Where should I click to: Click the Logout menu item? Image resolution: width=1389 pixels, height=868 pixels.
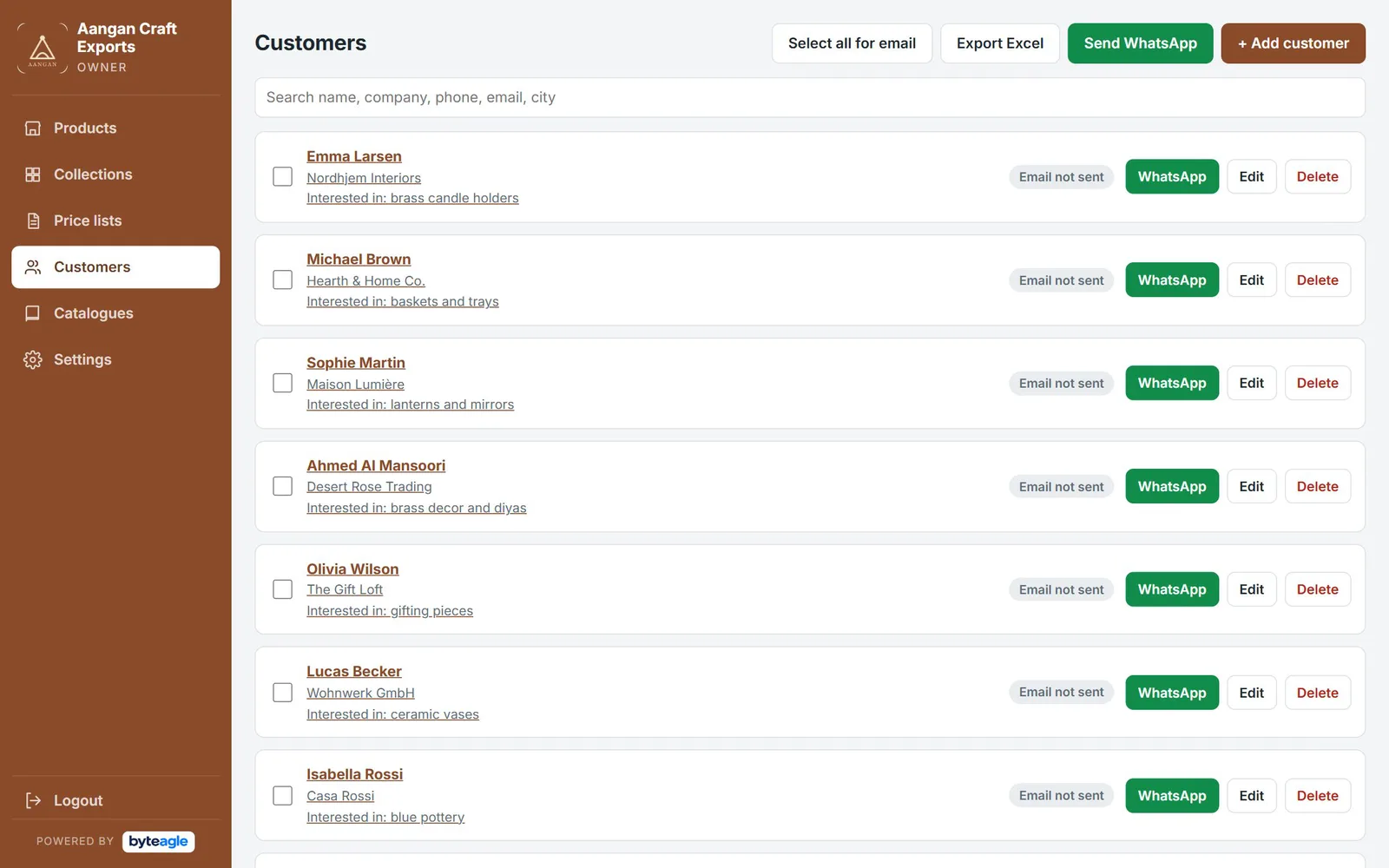(115, 800)
